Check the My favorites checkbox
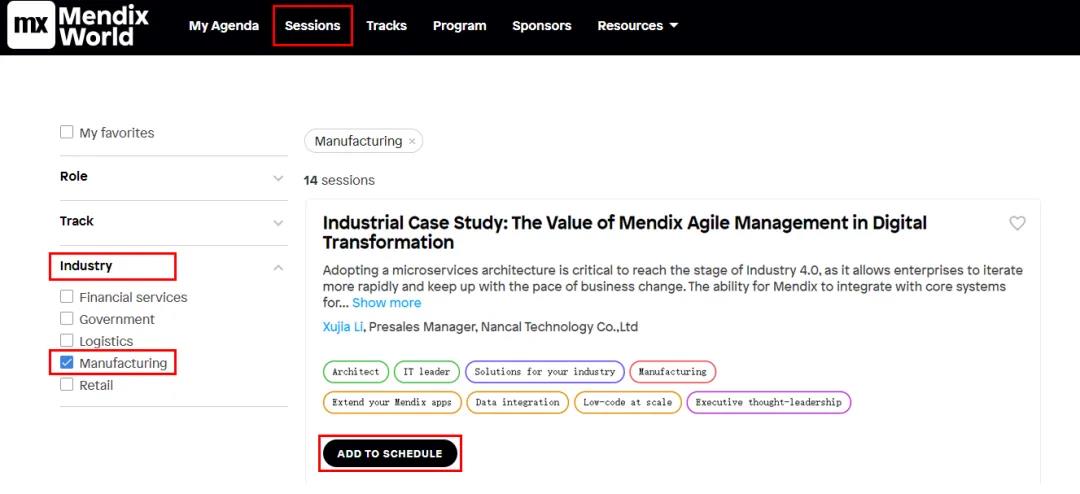The height and width of the screenshot is (494, 1080). (67, 132)
